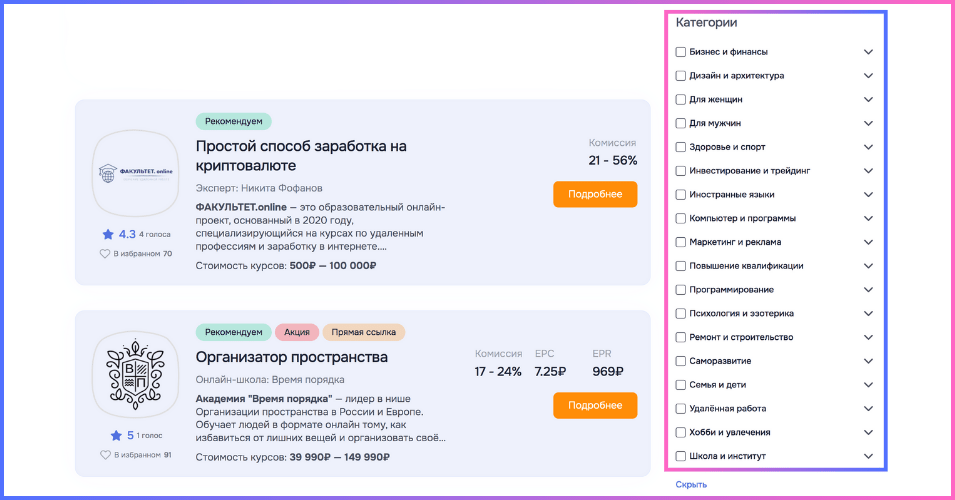Unfold the Программирование chevron
955x500 pixels.
(869, 290)
